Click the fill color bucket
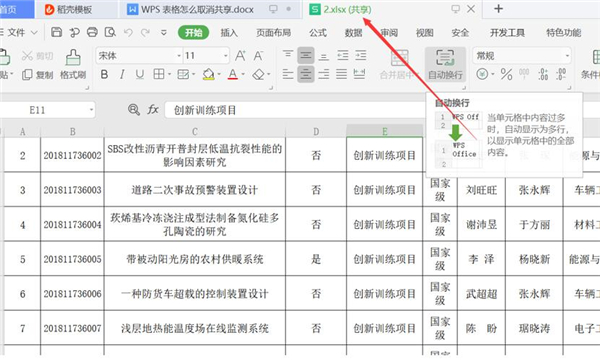This screenshot has width=600, height=363. click(x=209, y=74)
